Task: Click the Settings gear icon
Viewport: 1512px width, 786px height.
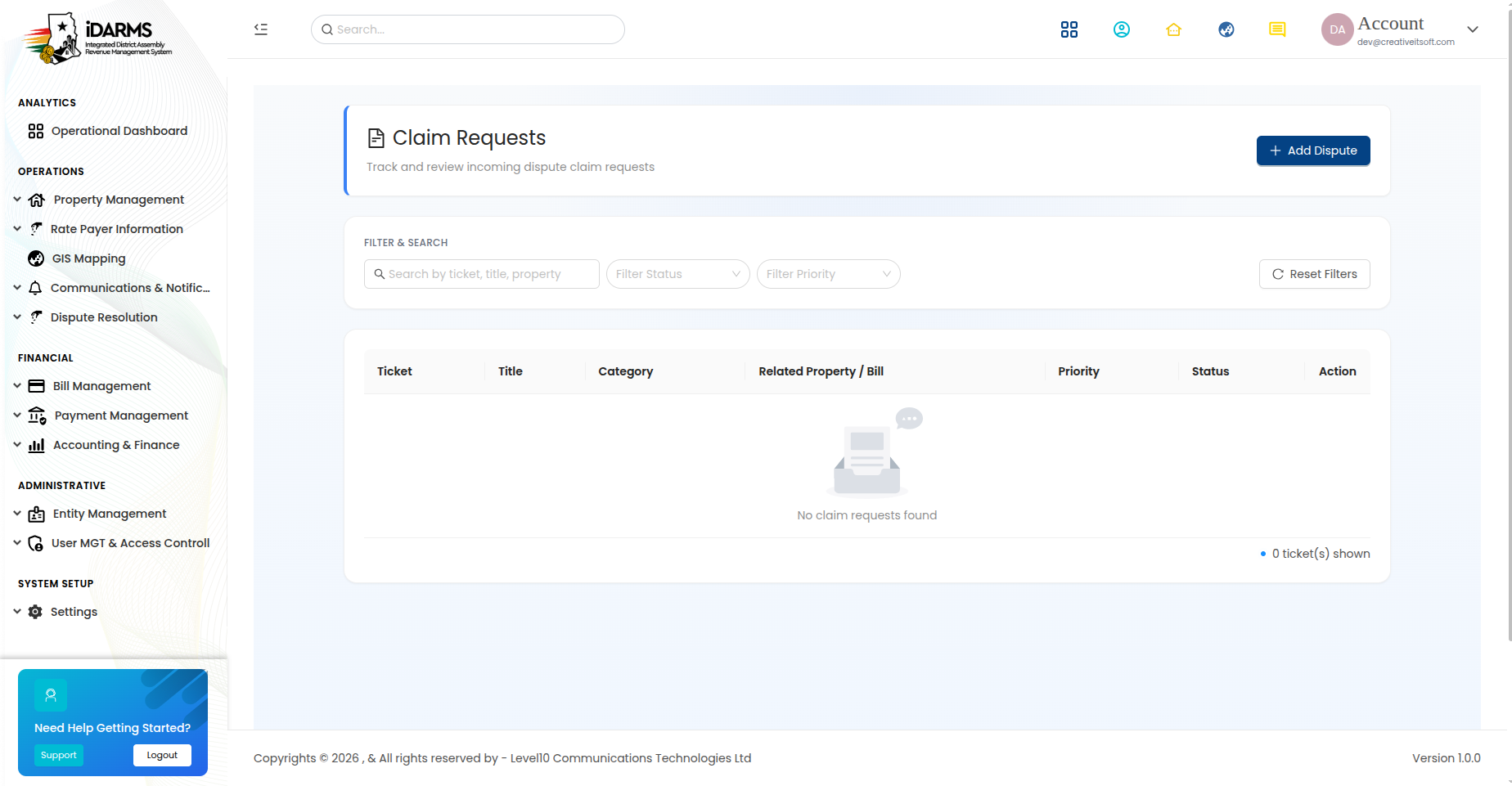Action: [x=35, y=612]
